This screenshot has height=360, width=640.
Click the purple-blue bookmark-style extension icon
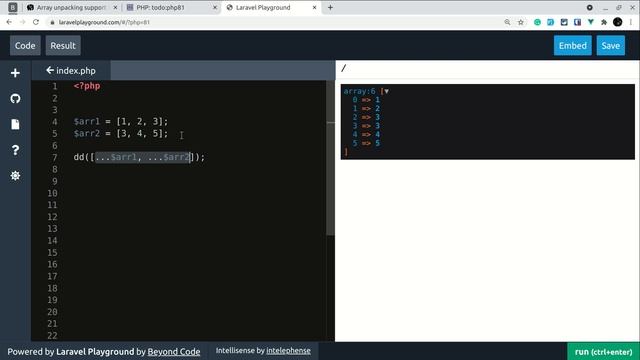(577, 22)
